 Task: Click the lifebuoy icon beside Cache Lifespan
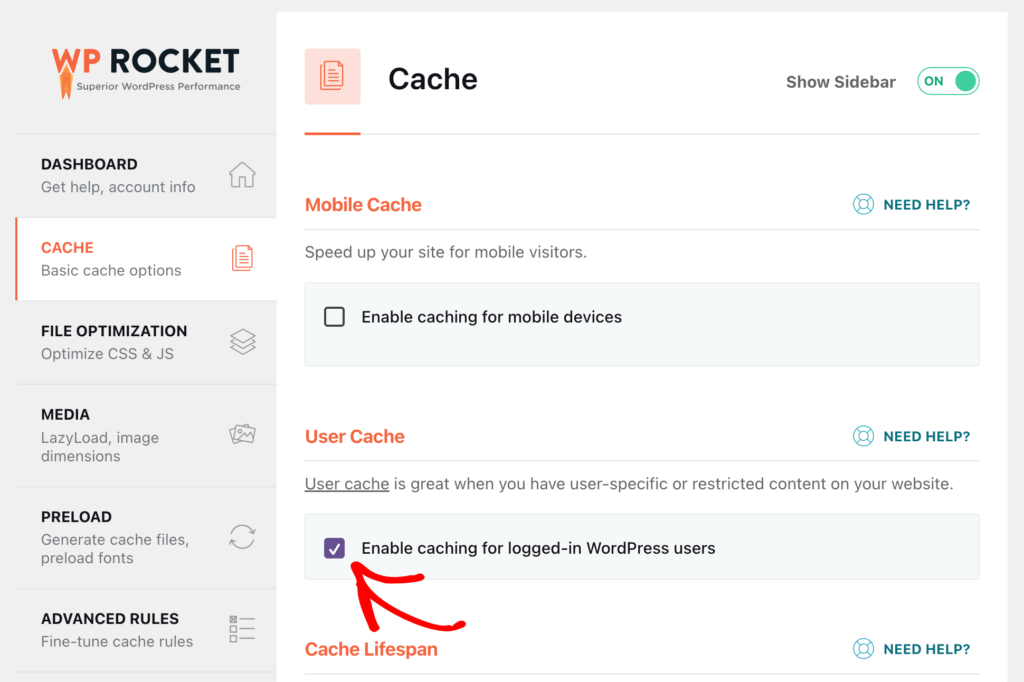tap(863, 649)
